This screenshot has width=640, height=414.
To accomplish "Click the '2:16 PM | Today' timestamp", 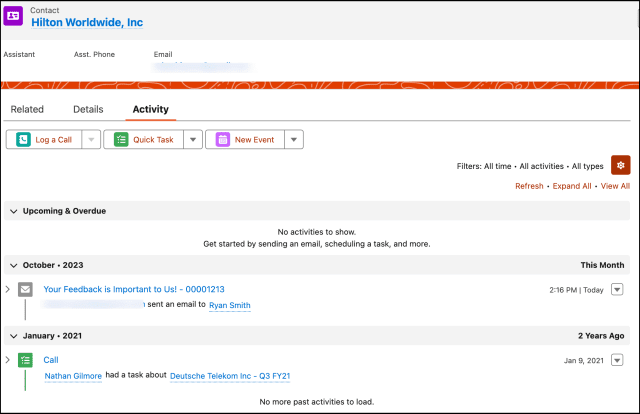I will 576,290.
